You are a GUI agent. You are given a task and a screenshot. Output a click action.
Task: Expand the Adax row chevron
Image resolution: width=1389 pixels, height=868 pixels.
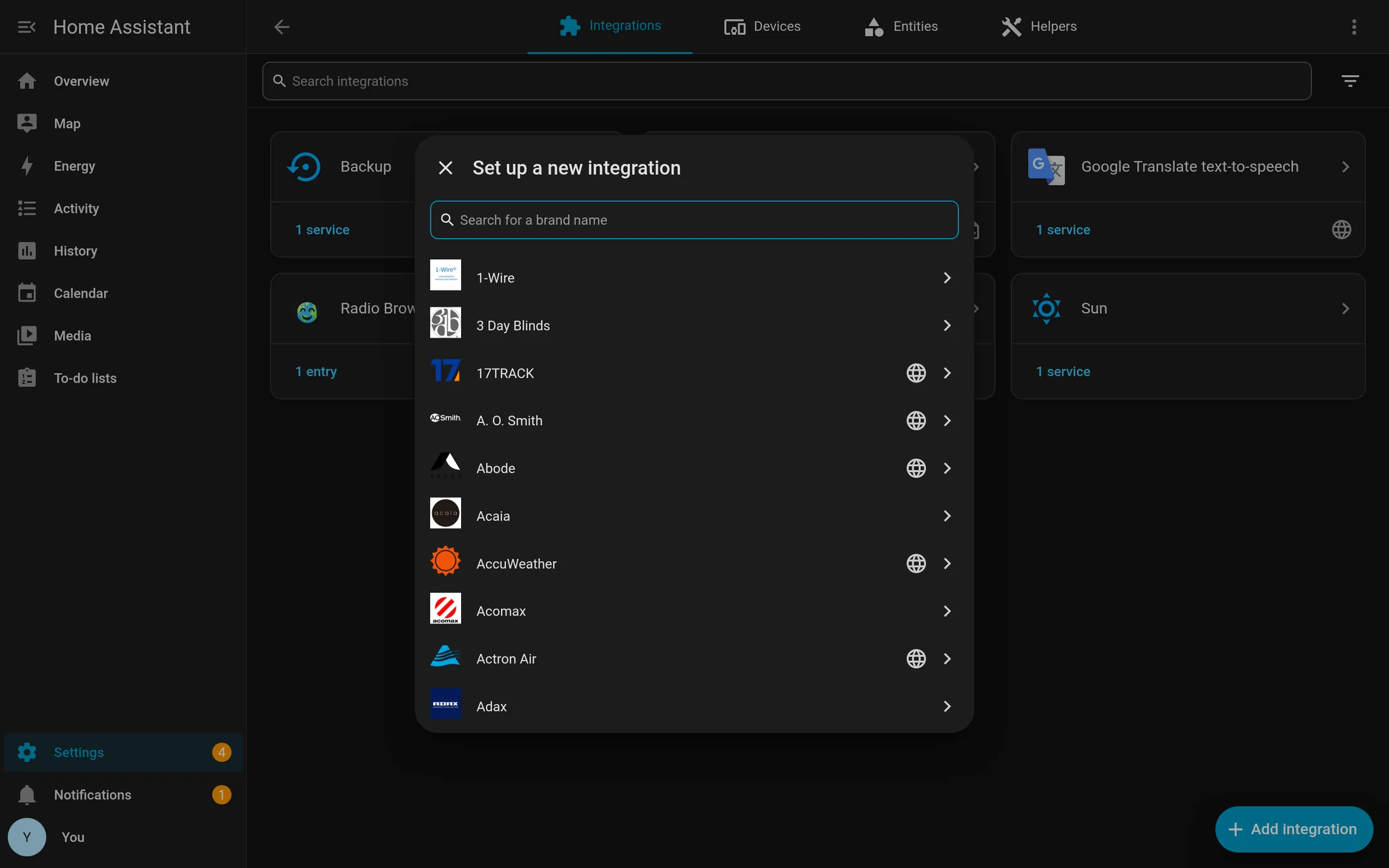(947, 706)
